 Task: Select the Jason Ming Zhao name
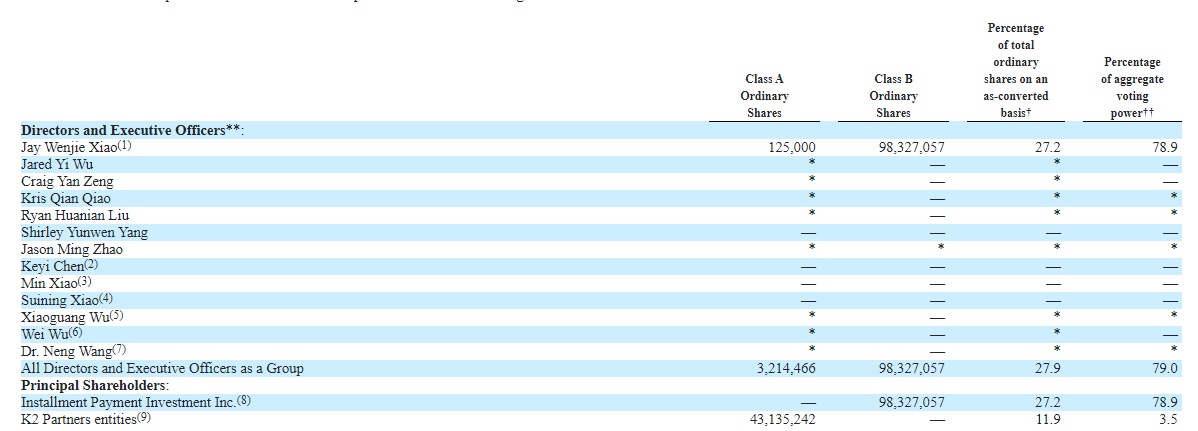71,249
